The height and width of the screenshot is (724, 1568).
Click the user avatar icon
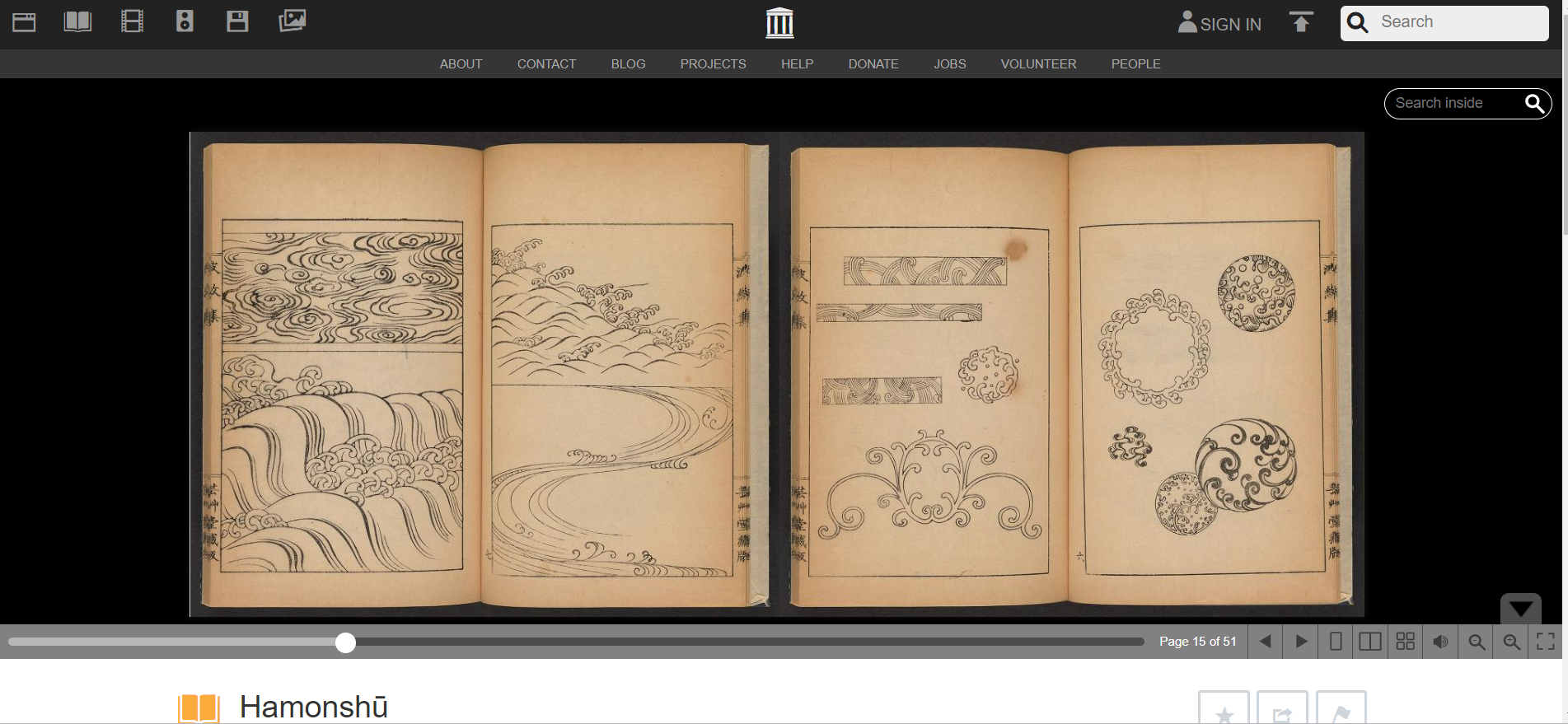coord(1187,21)
